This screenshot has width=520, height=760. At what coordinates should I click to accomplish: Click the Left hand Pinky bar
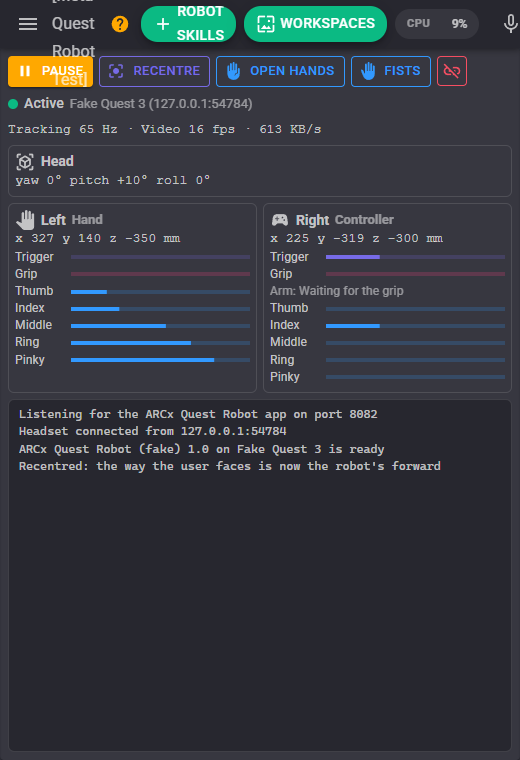coord(160,360)
